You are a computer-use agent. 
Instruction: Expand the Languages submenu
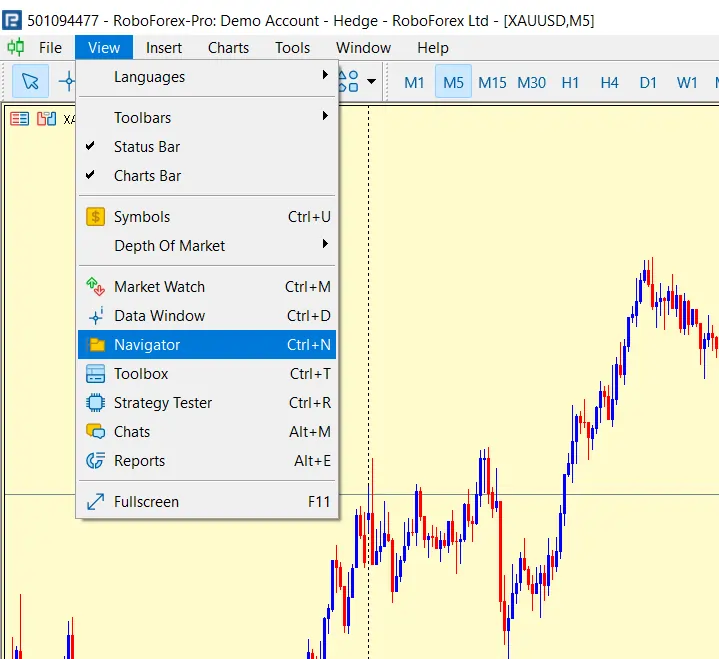coord(207,77)
